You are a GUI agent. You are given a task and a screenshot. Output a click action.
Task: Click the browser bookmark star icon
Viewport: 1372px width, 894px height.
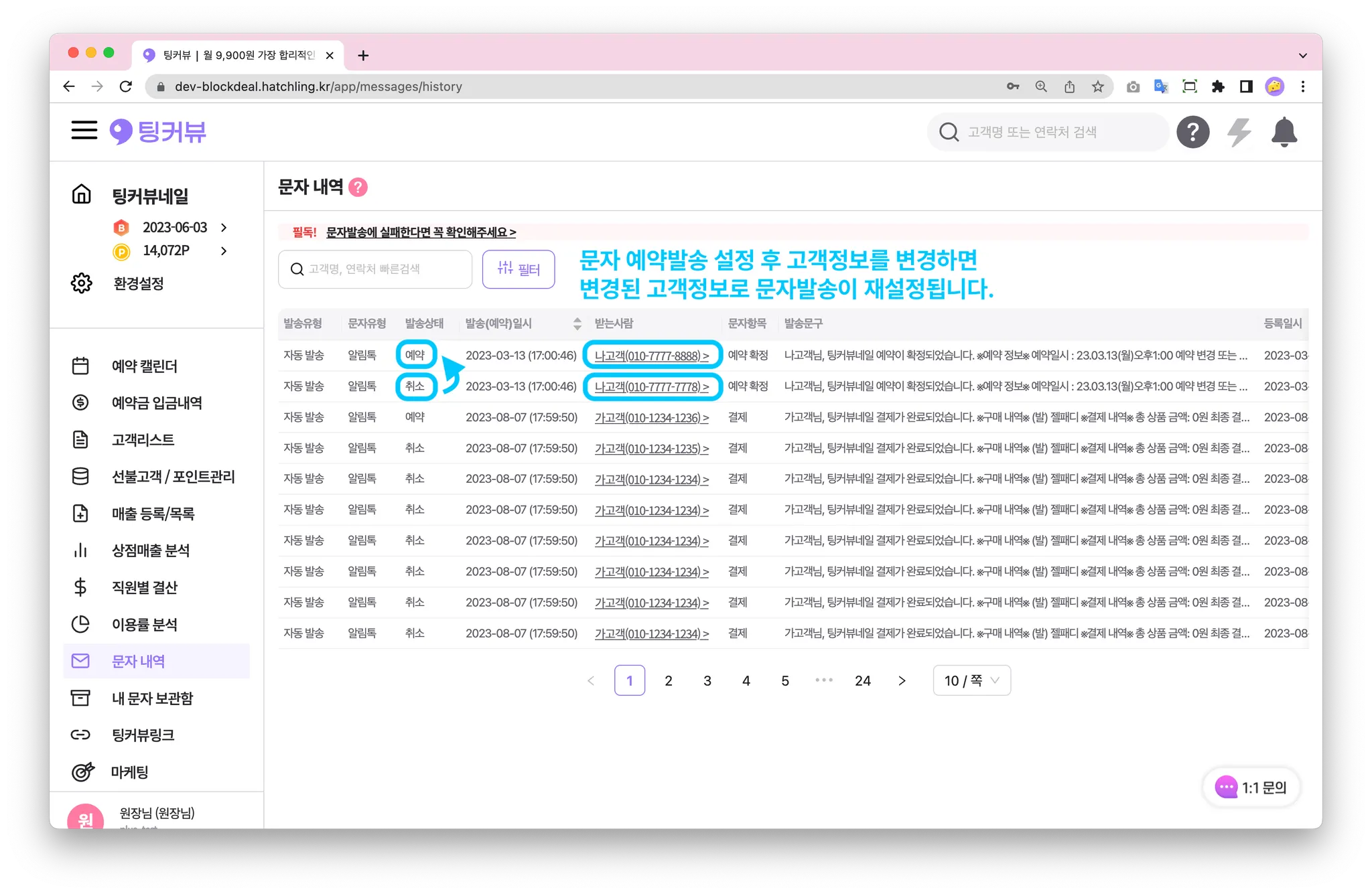[1097, 86]
